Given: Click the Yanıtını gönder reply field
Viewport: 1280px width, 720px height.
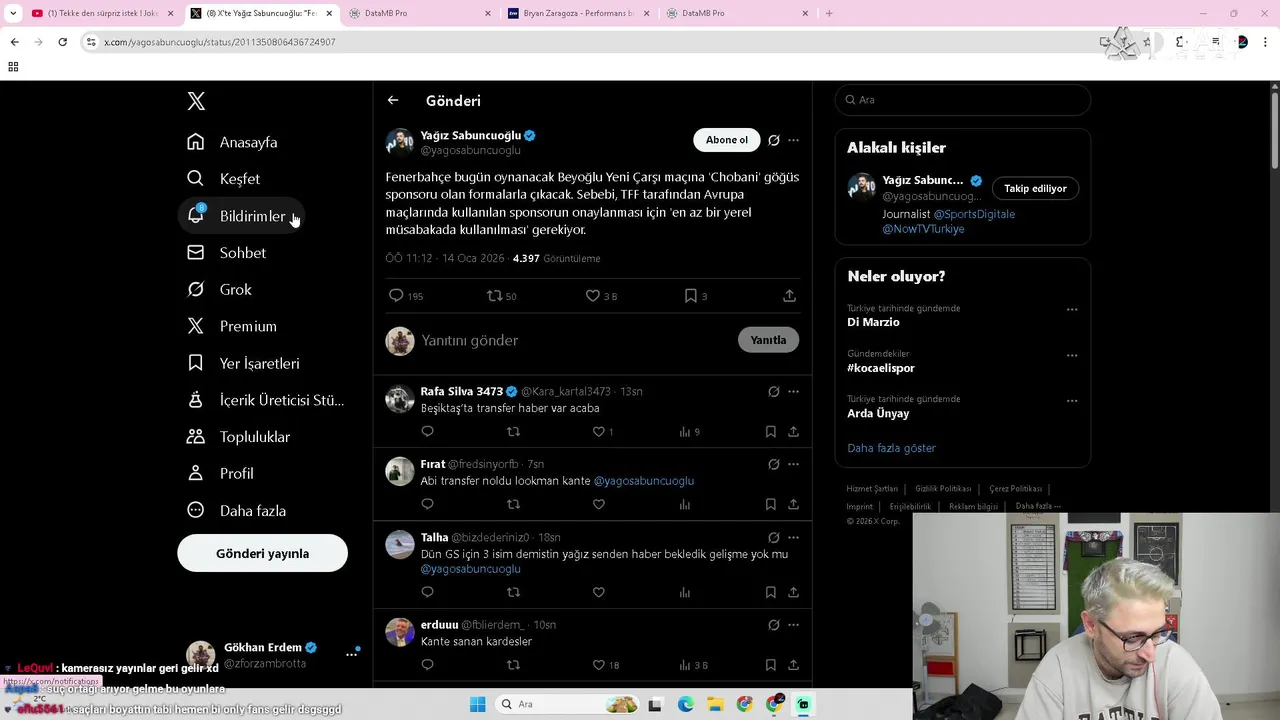Looking at the screenshot, I should [x=575, y=340].
